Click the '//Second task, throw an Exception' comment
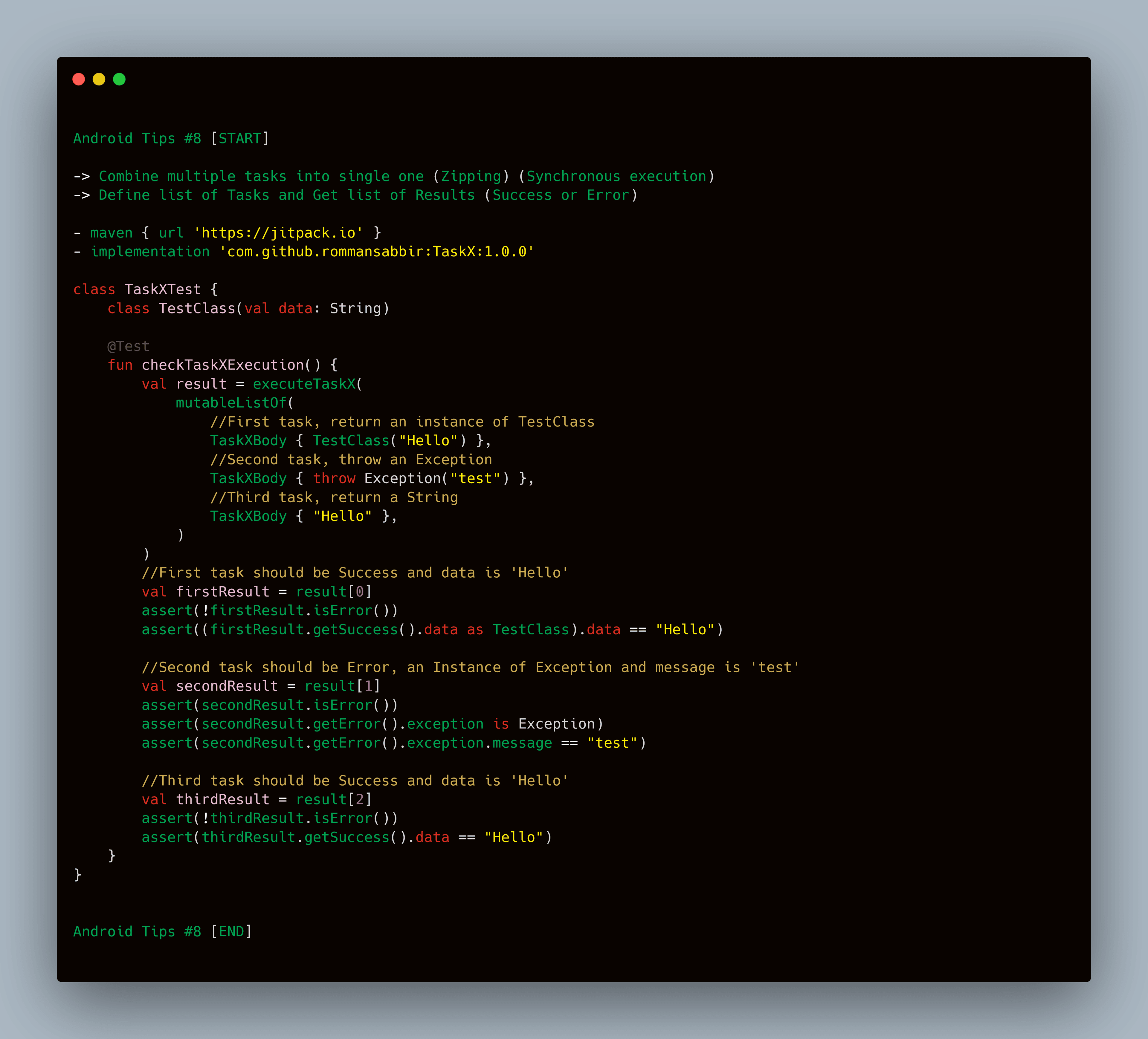 tap(351, 460)
